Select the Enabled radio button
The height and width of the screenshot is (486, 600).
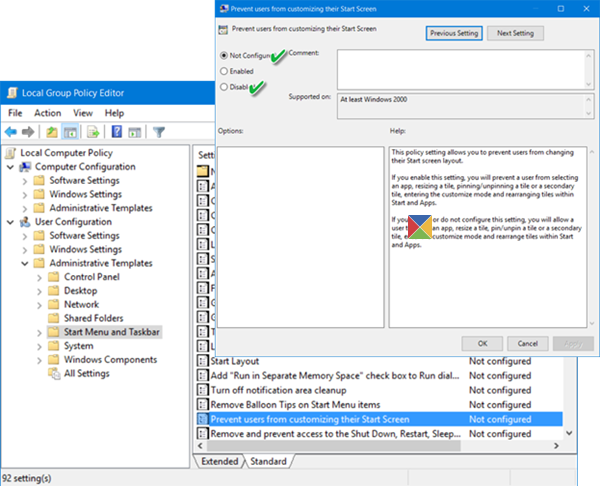224,71
